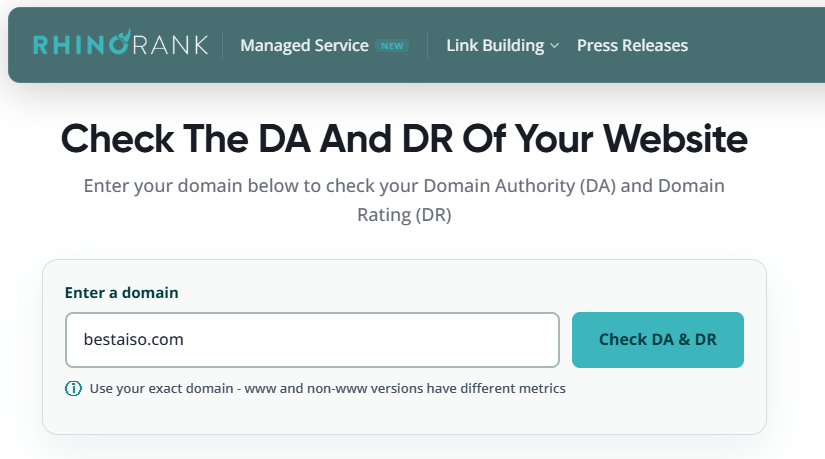Select the 'Enter a domain' label
825x459 pixels.
[122, 293]
